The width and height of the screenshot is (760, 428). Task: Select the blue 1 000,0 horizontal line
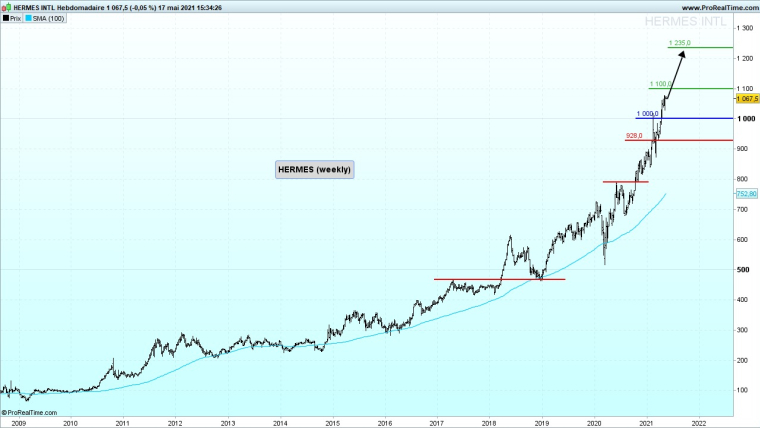point(700,119)
